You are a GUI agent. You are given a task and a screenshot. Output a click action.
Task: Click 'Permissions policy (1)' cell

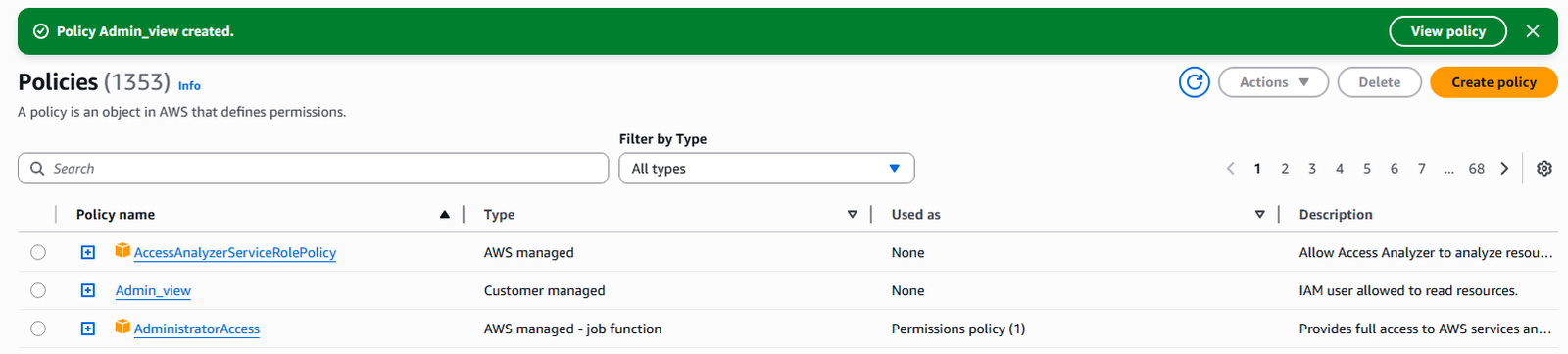point(958,329)
